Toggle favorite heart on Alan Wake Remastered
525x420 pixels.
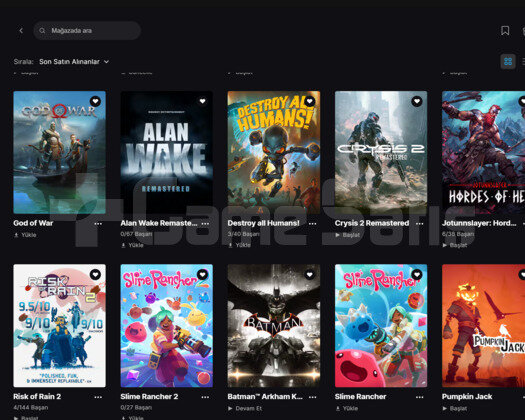coord(203,101)
